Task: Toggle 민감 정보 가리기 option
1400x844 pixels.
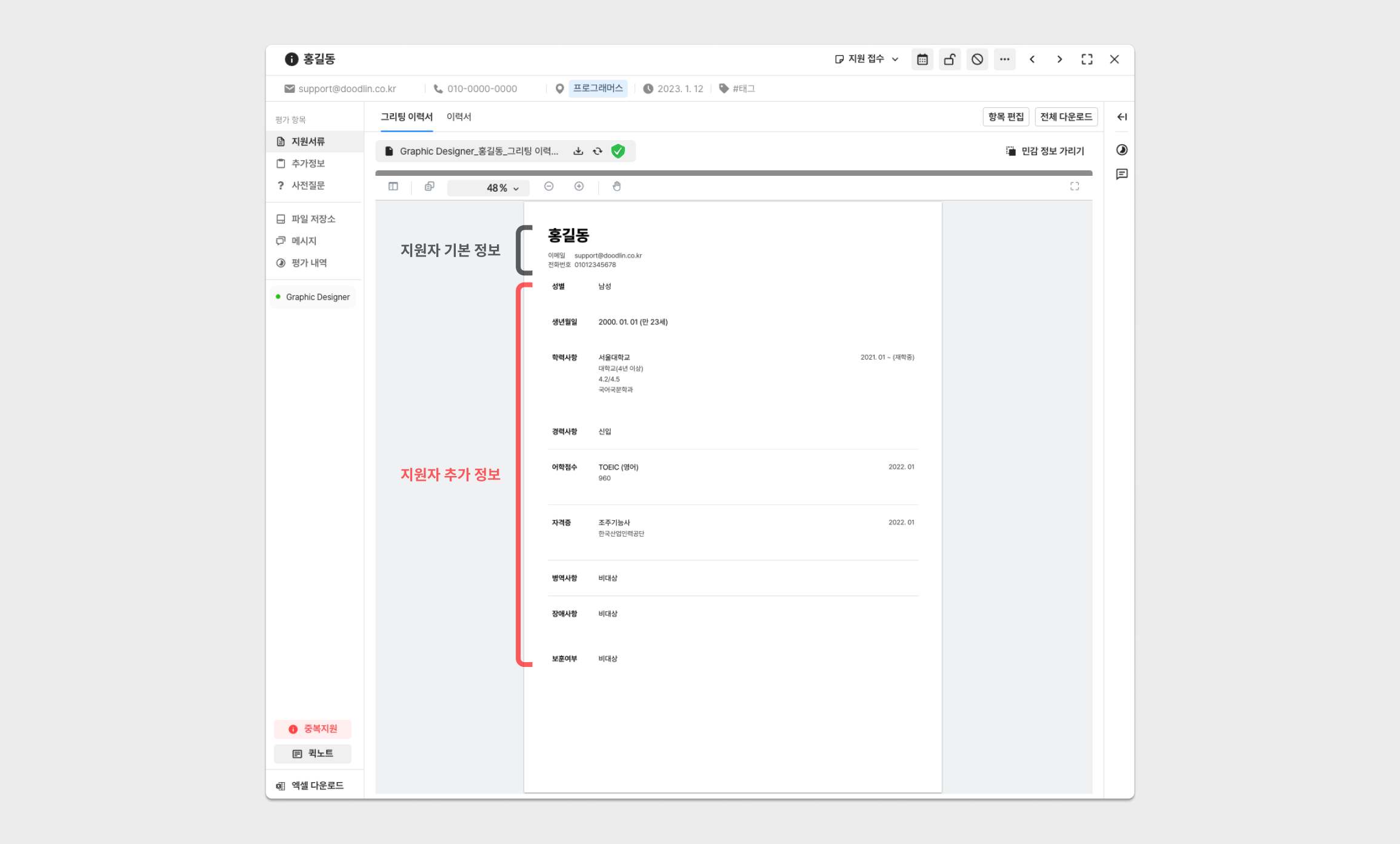Action: (x=1045, y=151)
